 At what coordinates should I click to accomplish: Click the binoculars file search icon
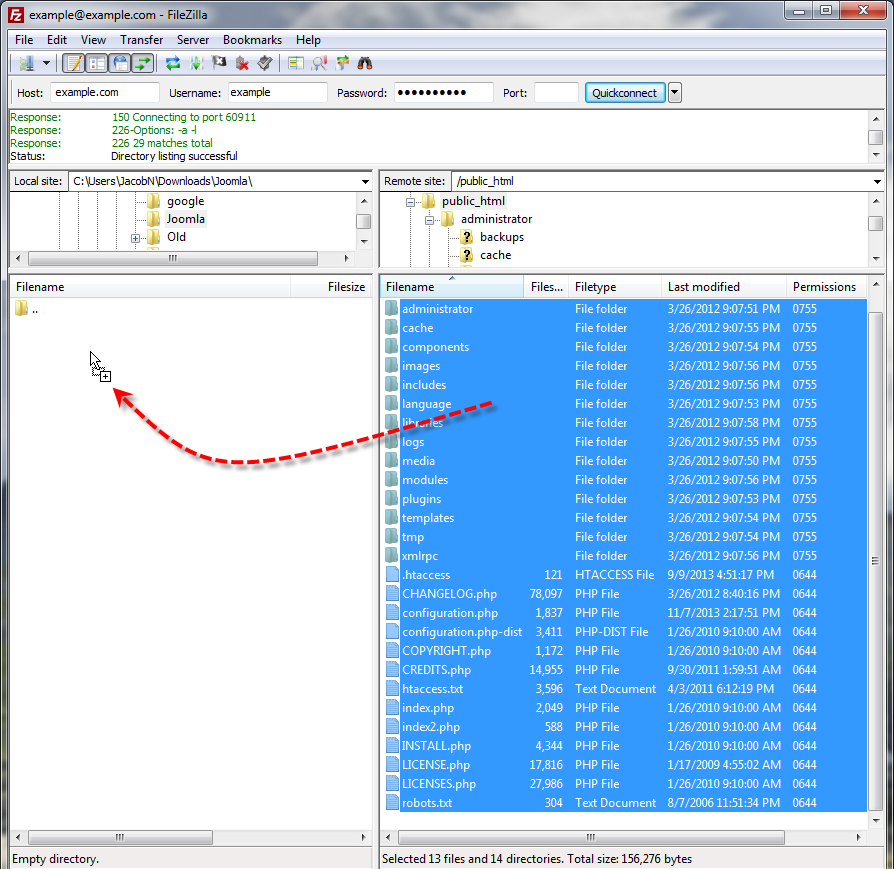[x=365, y=63]
